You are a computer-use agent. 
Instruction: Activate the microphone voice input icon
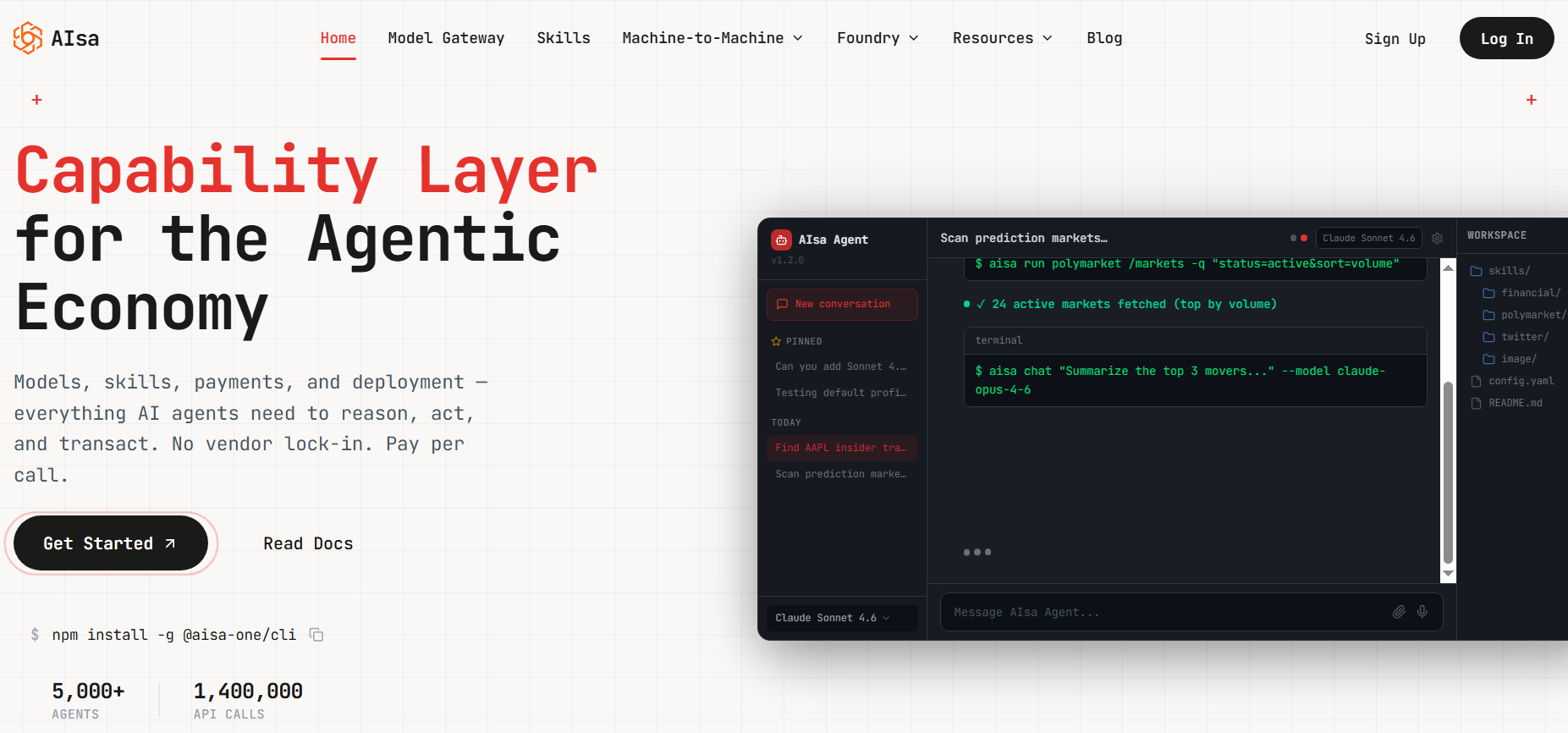pos(1422,612)
